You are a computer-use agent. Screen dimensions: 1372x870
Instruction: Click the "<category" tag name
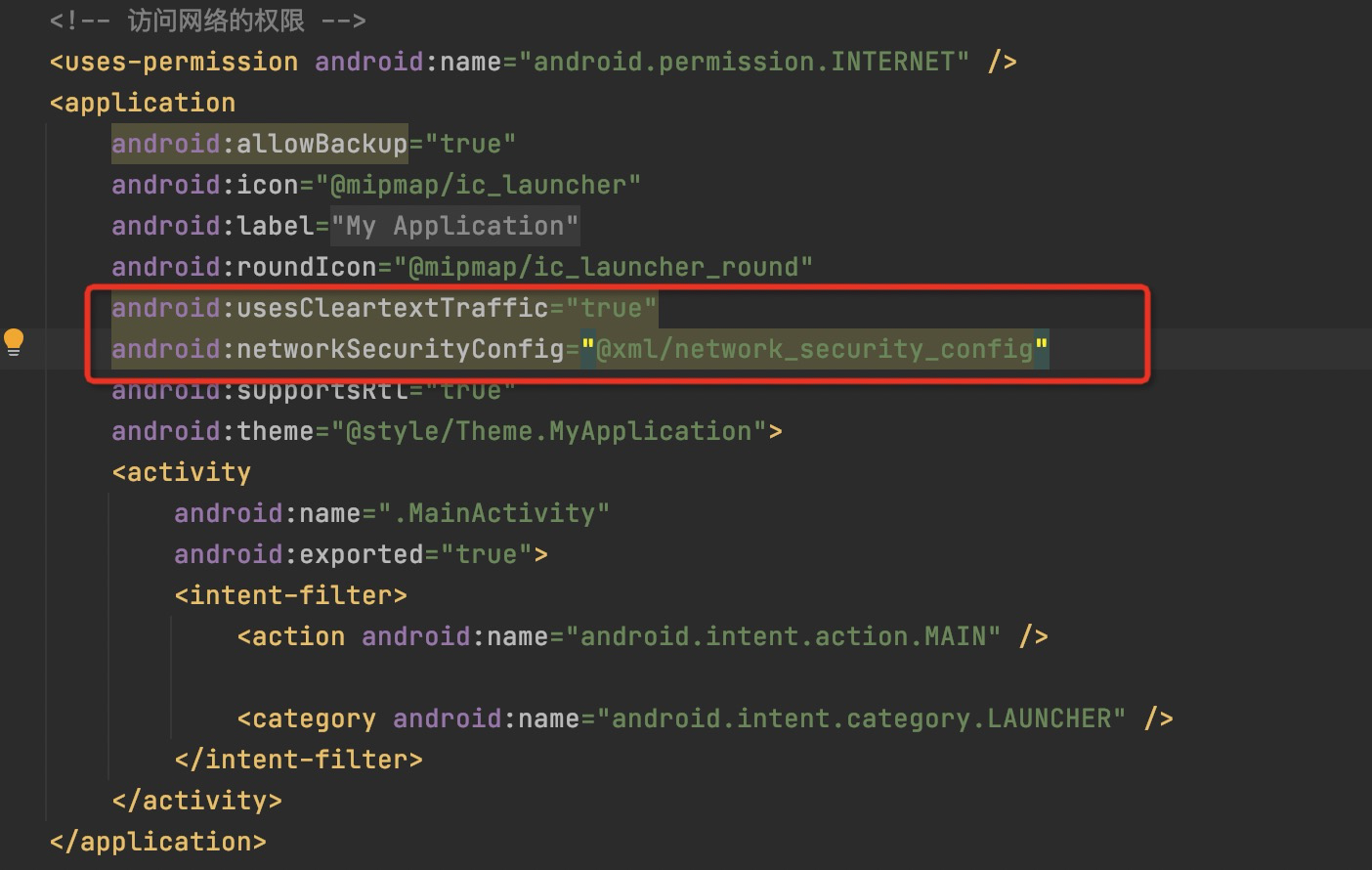(x=307, y=718)
